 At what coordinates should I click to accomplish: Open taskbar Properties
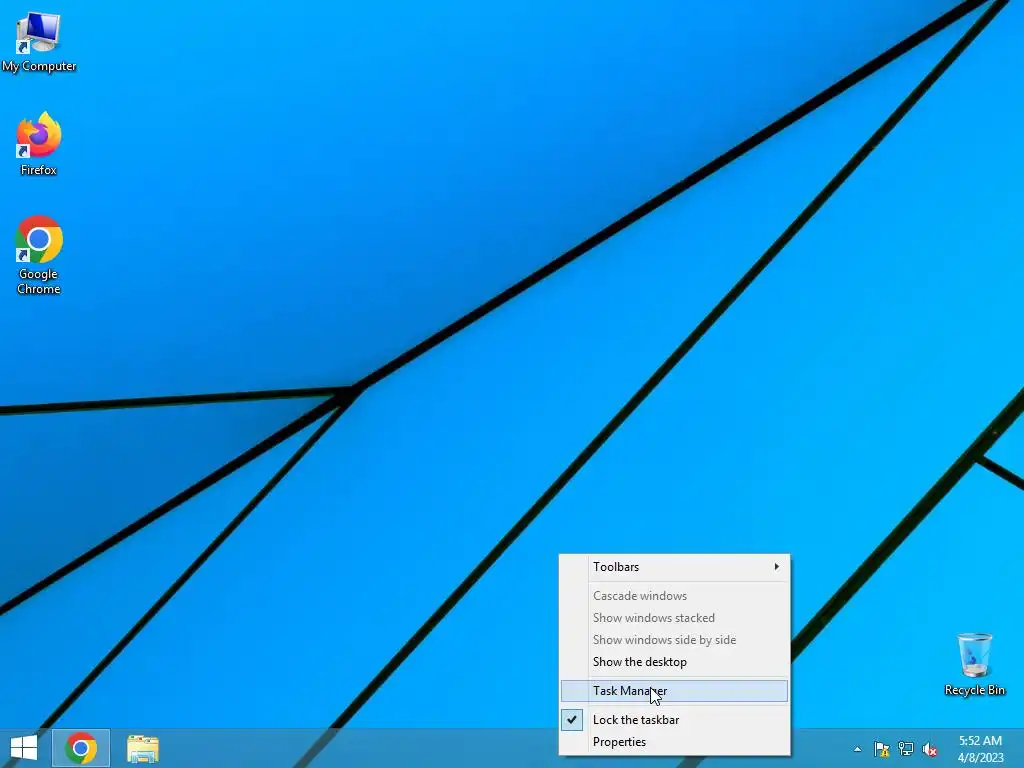tap(674, 742)
